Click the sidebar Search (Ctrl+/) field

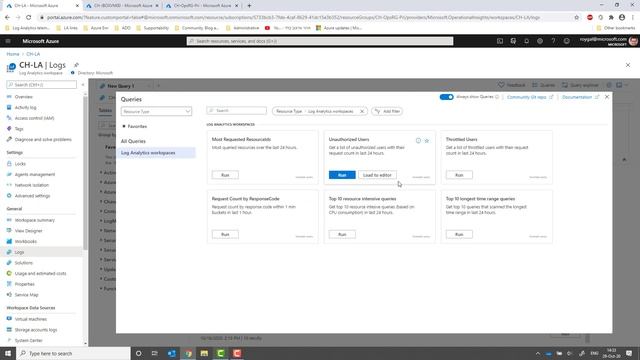[x=41, y=84]
